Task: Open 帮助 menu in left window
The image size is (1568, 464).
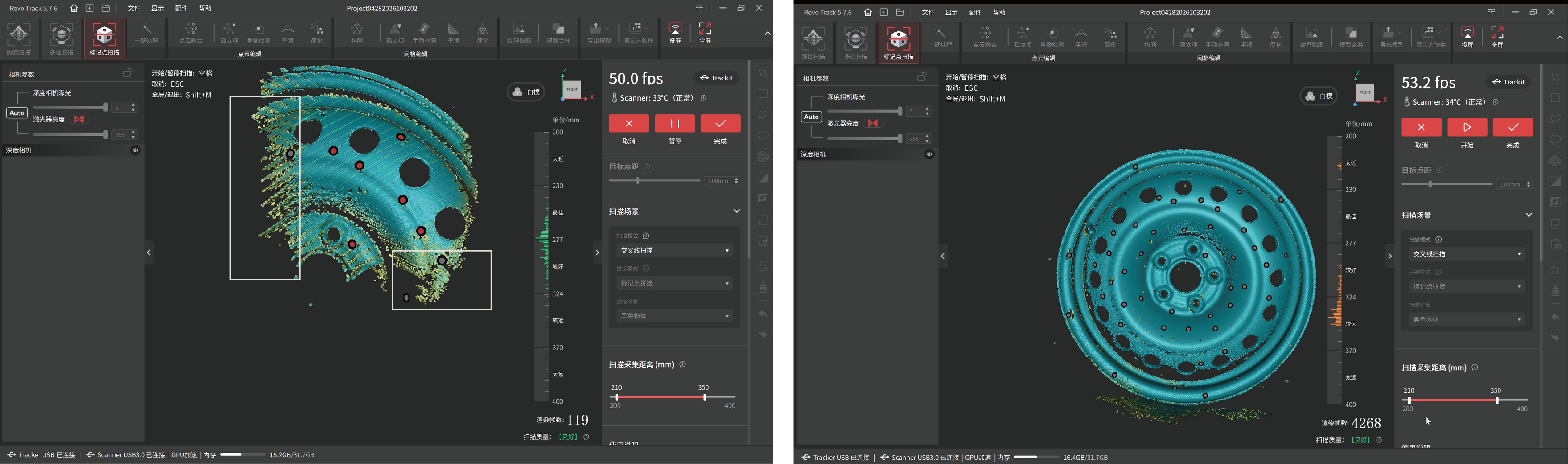Action: pyautogui.click(x=205, y=9)
